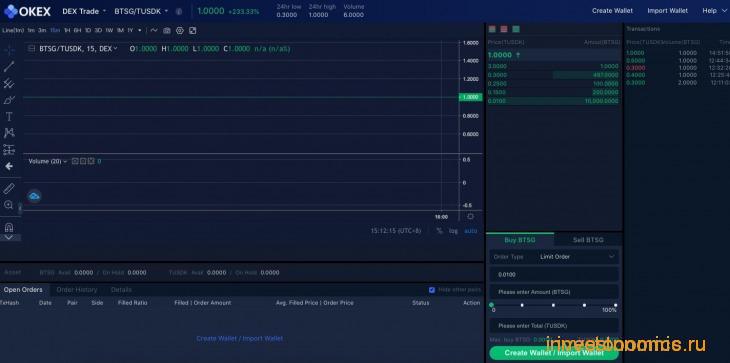Toggle fullscreen chart mode icon

(x=192, y=31)
